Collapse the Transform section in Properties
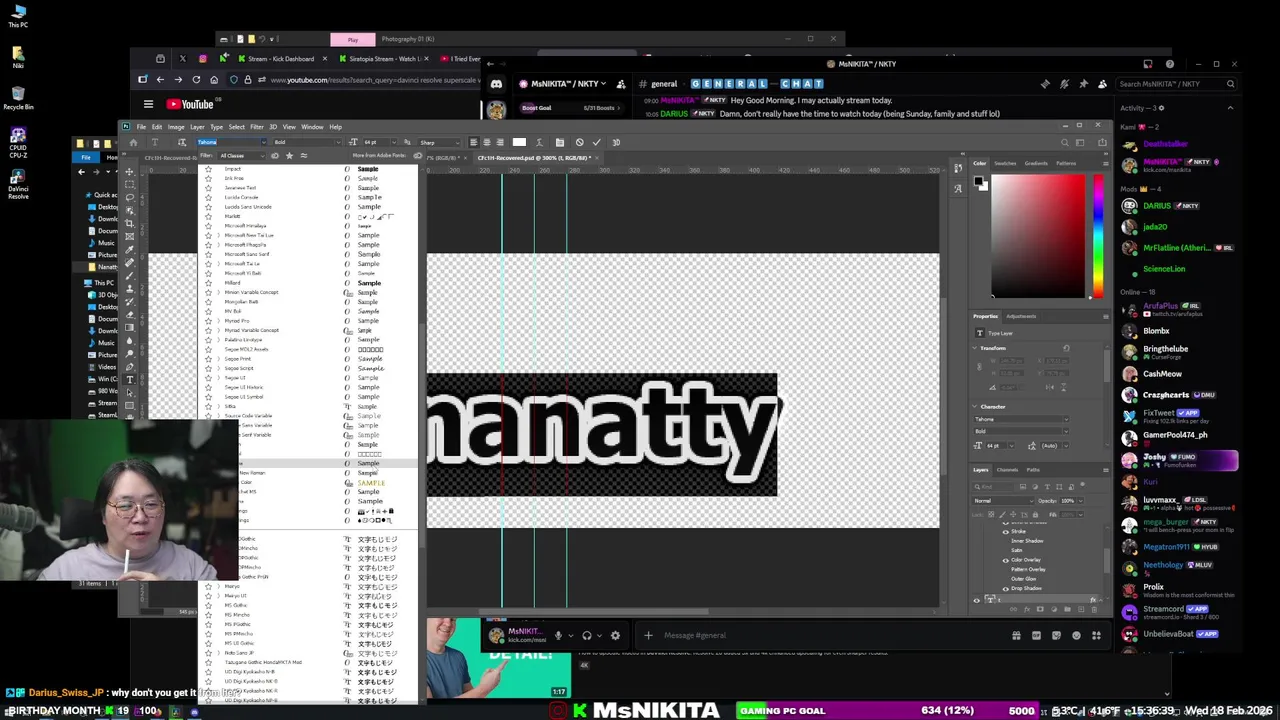This screenshot has height=720, width=1280. (x=975, y=348)
